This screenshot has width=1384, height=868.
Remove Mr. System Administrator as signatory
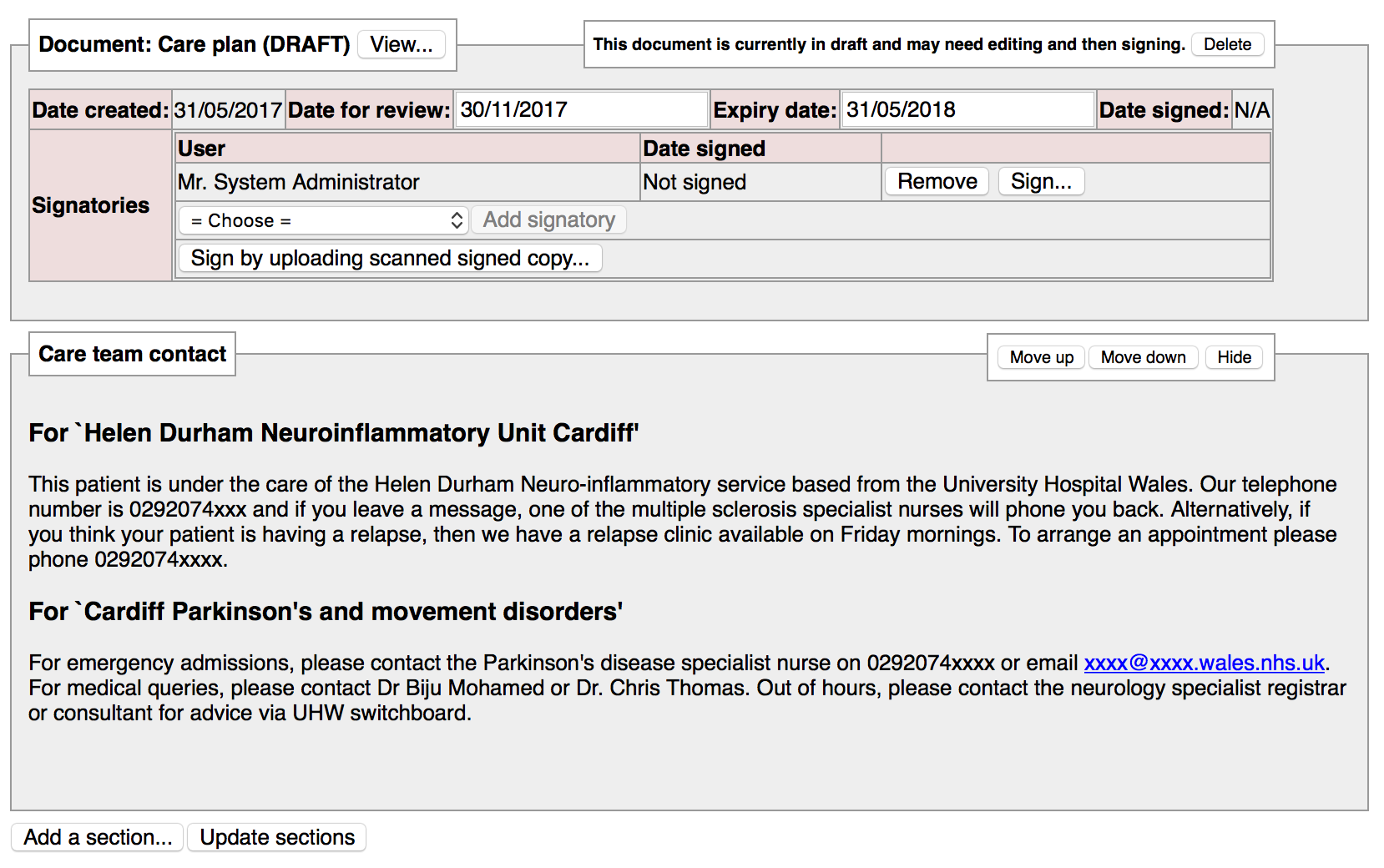pos(937,181)
